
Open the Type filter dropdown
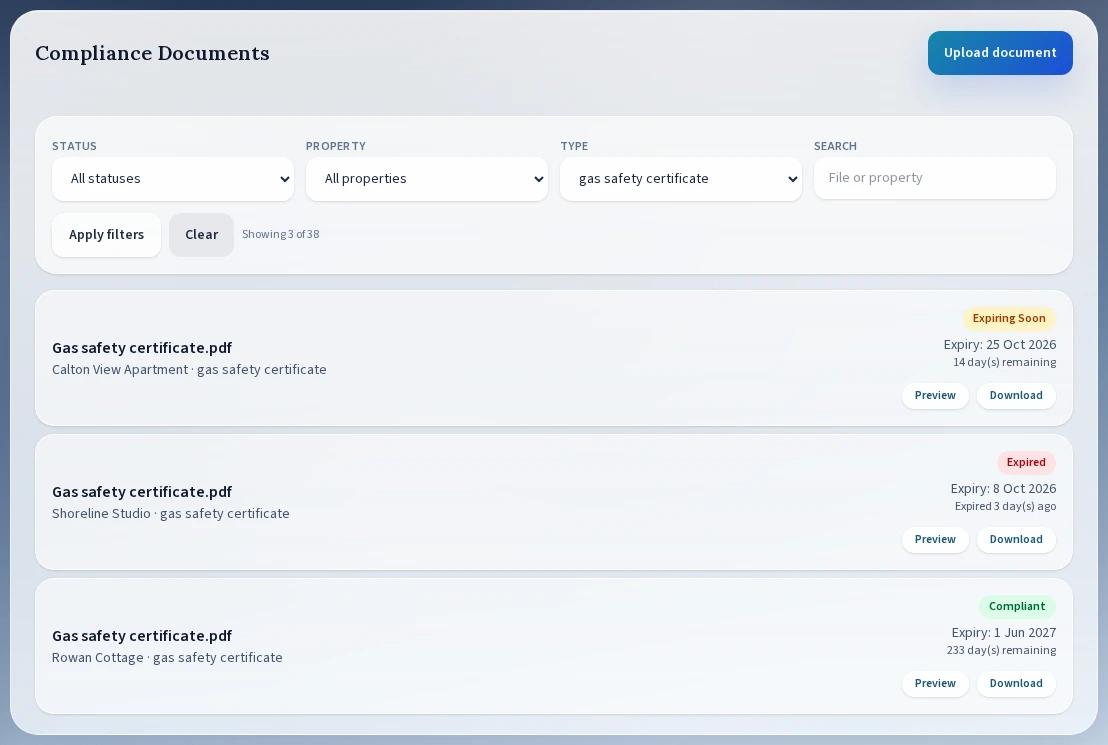coord(680,179)
